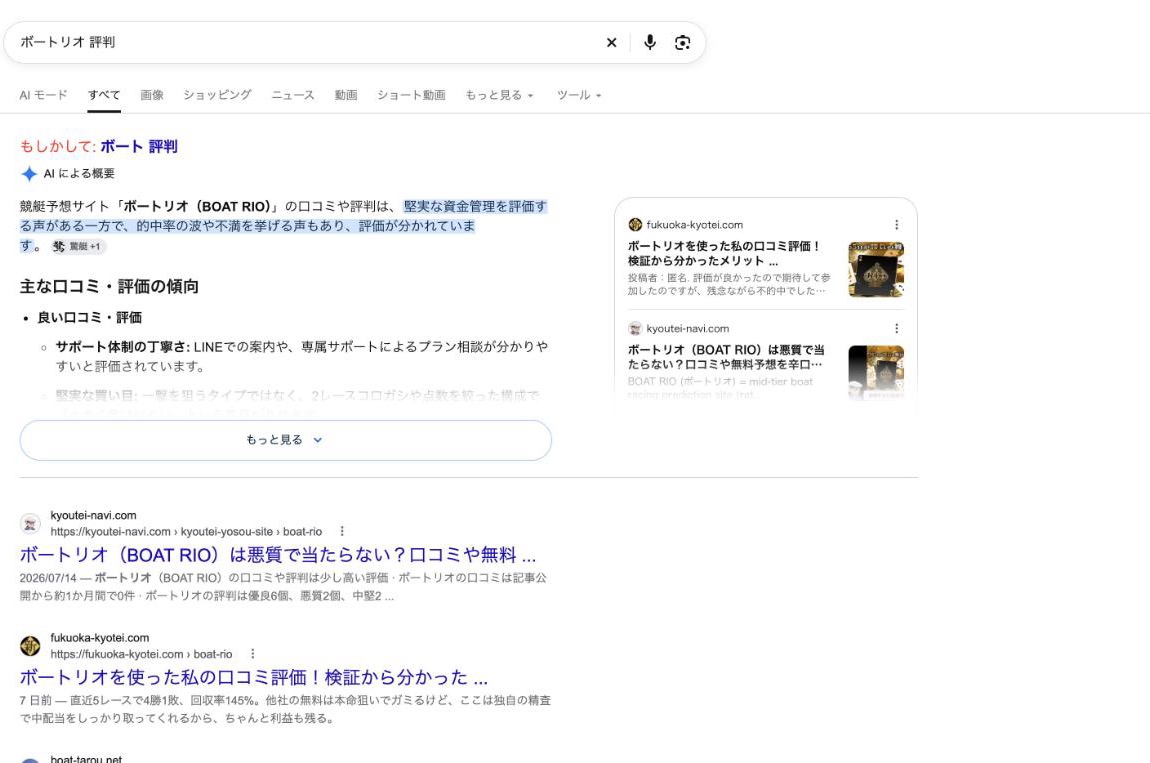Expand the もっと見る tab dropdown
The width and height of the screenshot is (1150, 763).
click(x=499, y=95)
